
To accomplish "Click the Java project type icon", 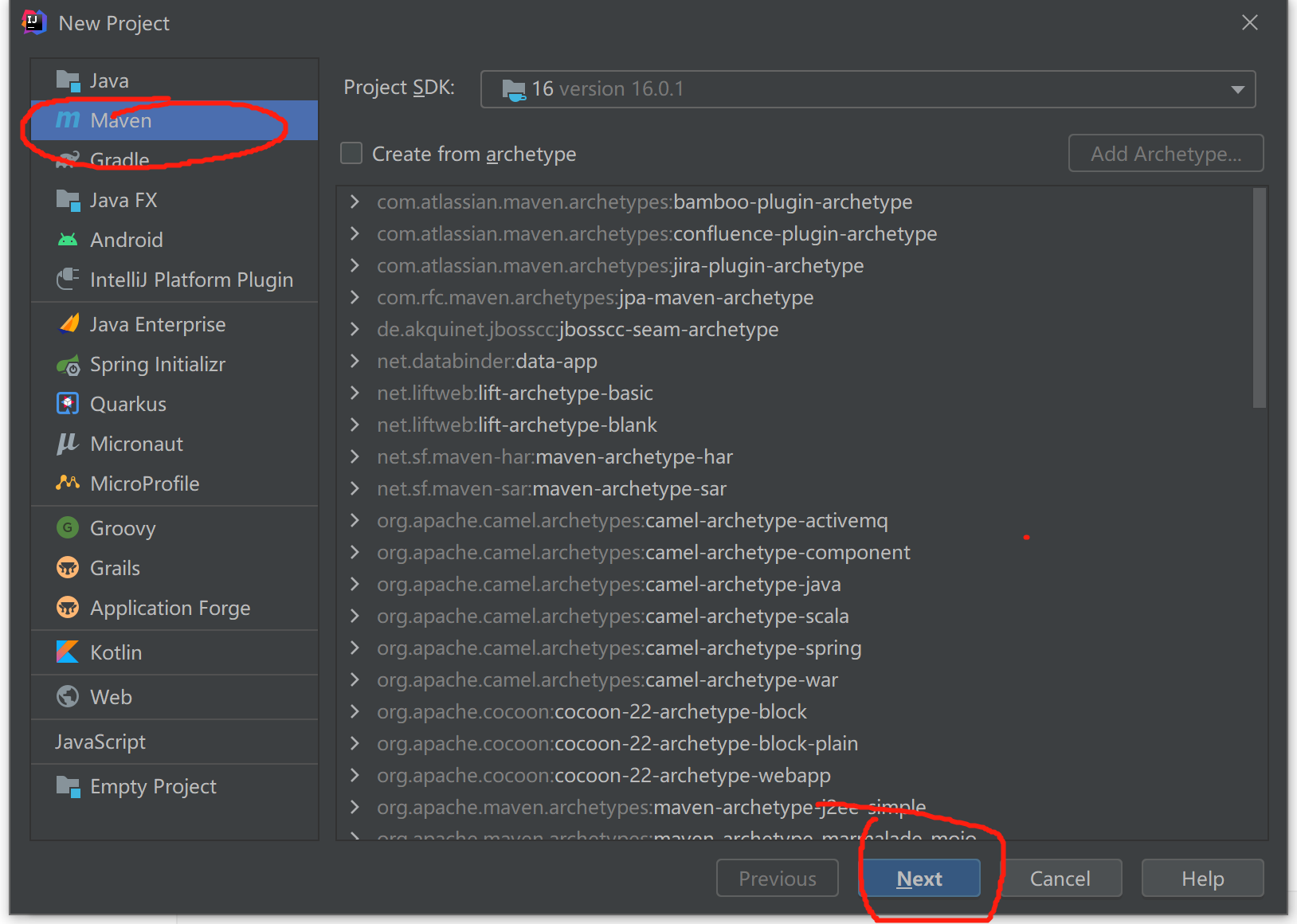I will tap(69, 81).
